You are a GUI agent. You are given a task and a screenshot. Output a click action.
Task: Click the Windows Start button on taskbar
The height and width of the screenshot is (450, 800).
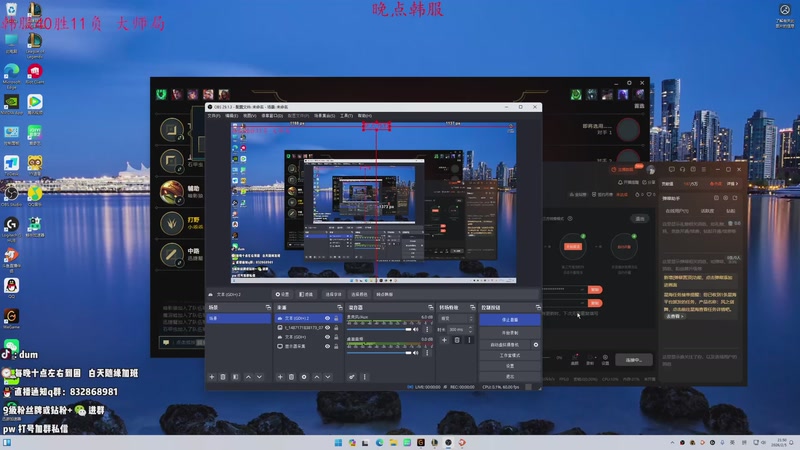(x=337, y=442)
